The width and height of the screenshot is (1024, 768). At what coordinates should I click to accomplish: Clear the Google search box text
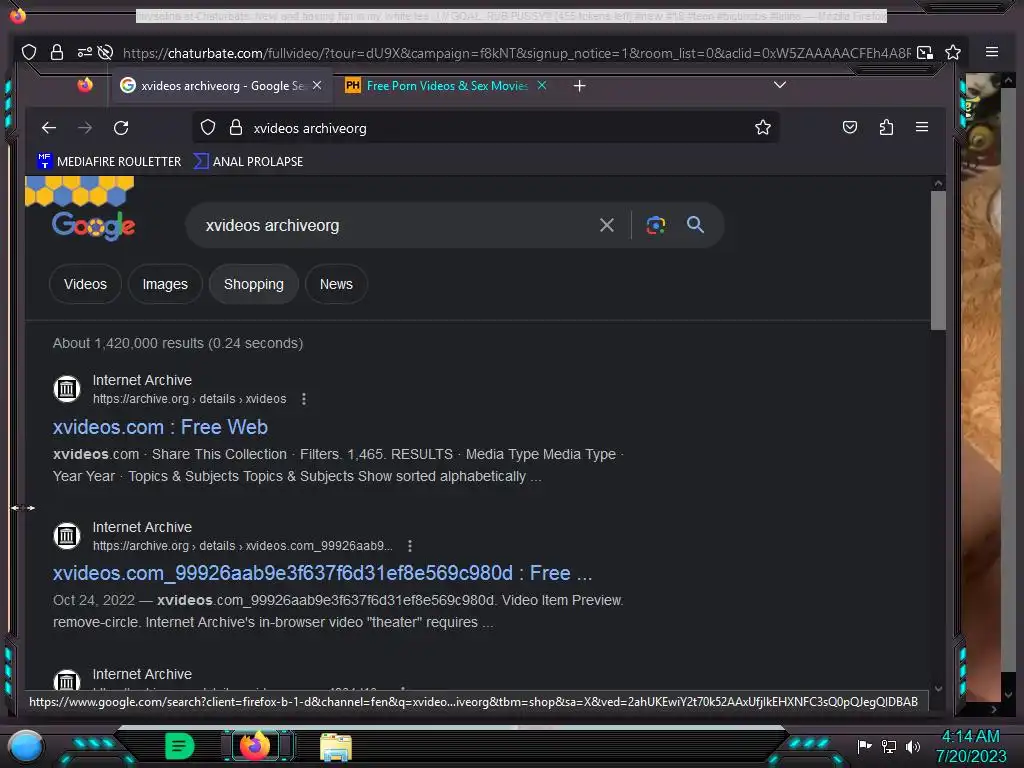pos(607,225)
